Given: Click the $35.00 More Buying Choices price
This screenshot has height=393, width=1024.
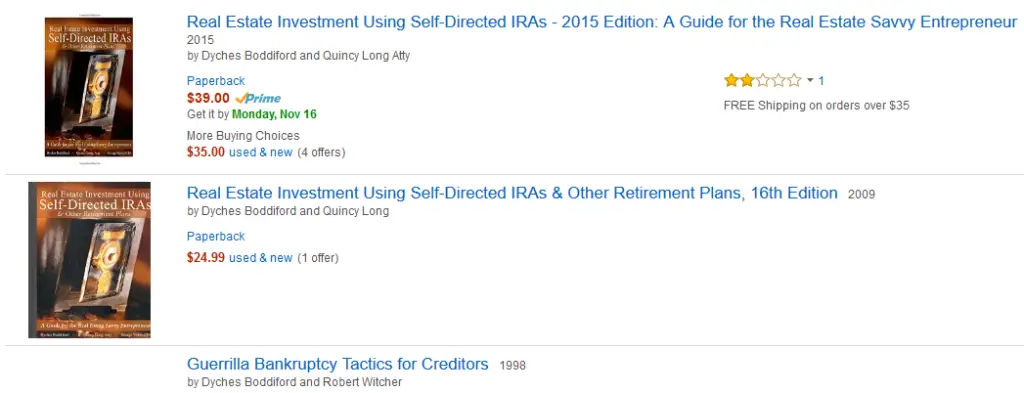Looking at the screenshot, I should click(x=206, y=152).
